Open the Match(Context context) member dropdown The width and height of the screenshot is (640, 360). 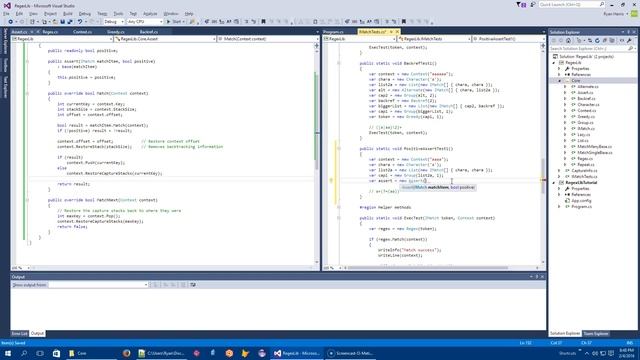268,39
